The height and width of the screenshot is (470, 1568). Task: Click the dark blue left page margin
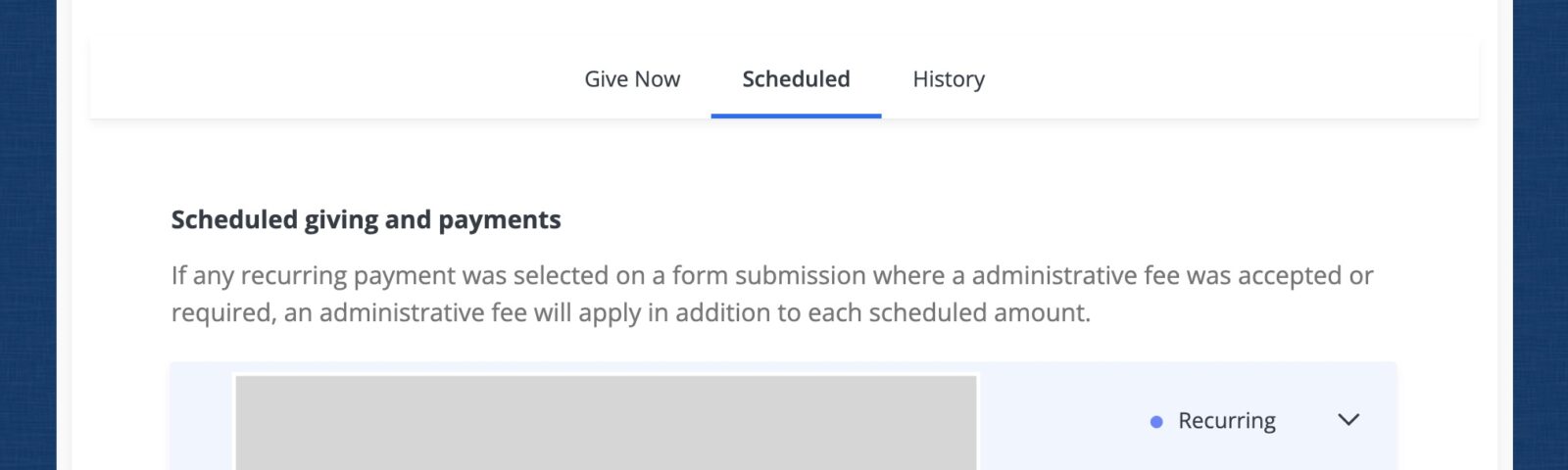[x=27, y=235]
